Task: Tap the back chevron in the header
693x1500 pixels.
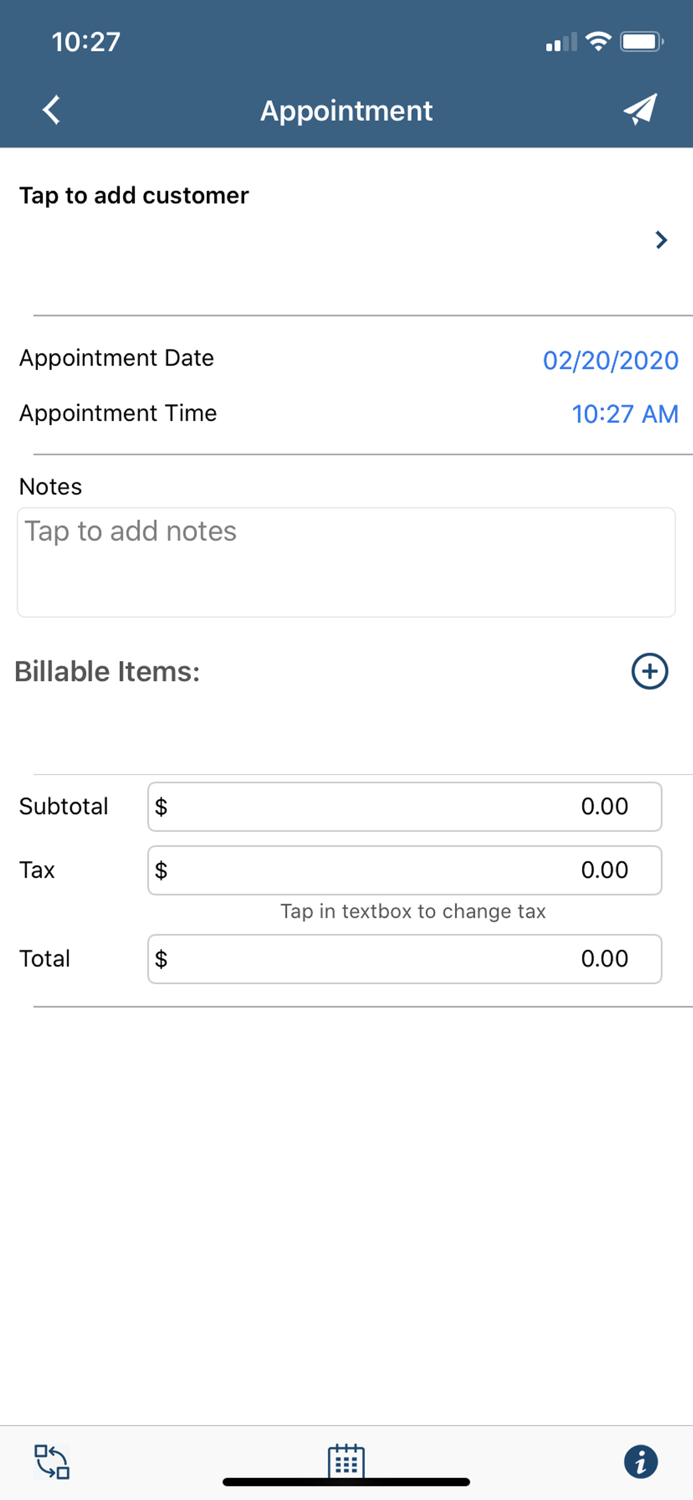Action: (x=50, y=110)
